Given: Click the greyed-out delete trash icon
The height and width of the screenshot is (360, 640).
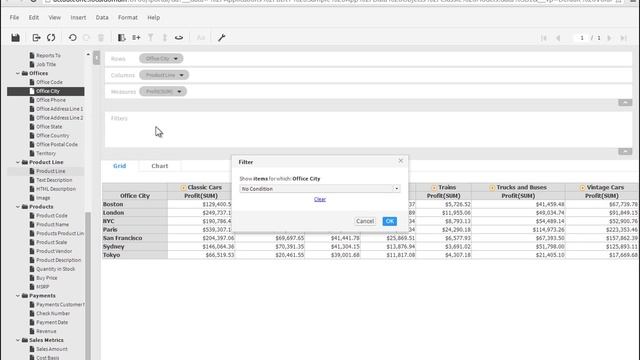Looking at the screenshot, I should point(101,38).
